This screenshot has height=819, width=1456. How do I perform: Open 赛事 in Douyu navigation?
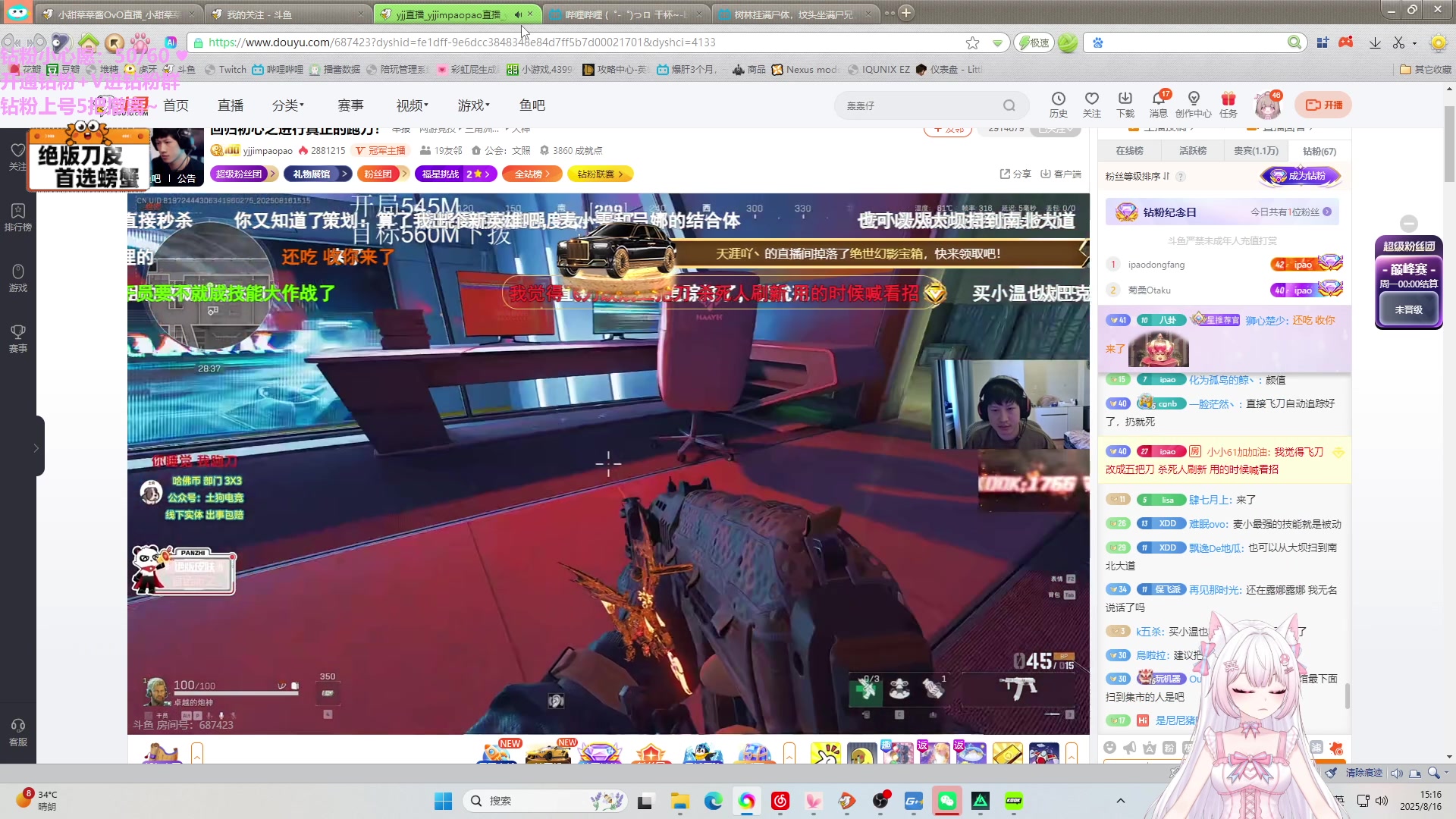click(x=350, y=105)
